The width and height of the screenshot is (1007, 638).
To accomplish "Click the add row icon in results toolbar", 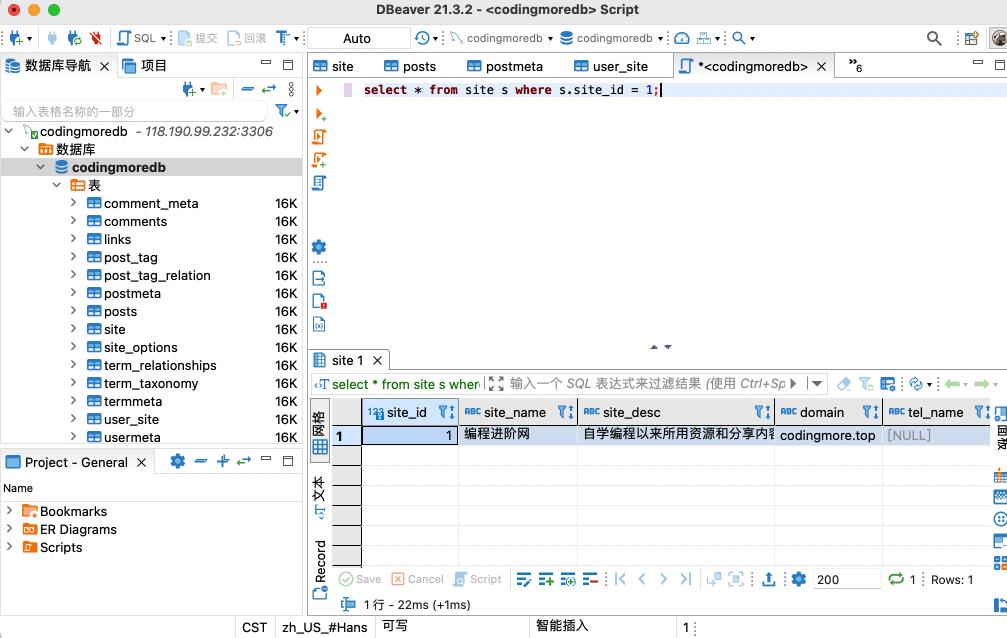I will tap(546, 579).
